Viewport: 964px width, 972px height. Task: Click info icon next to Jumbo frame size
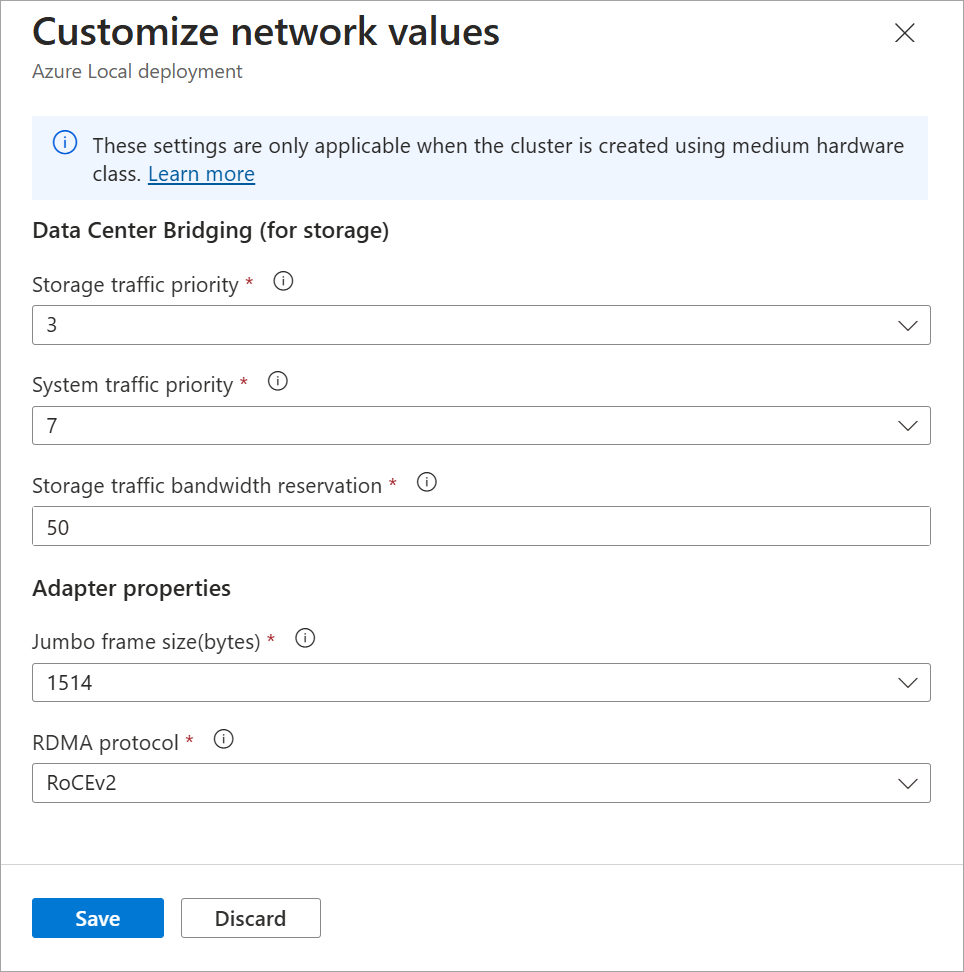tap(306, 639)
